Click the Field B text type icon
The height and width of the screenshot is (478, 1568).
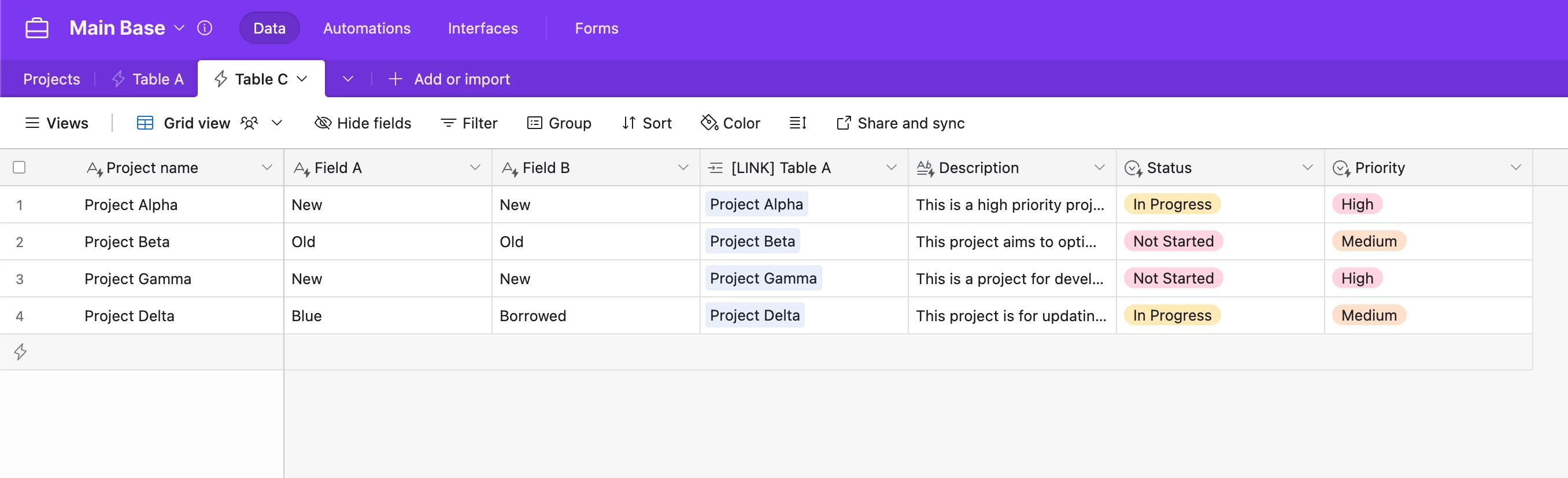pyautogui.click(x=510, y=168)
